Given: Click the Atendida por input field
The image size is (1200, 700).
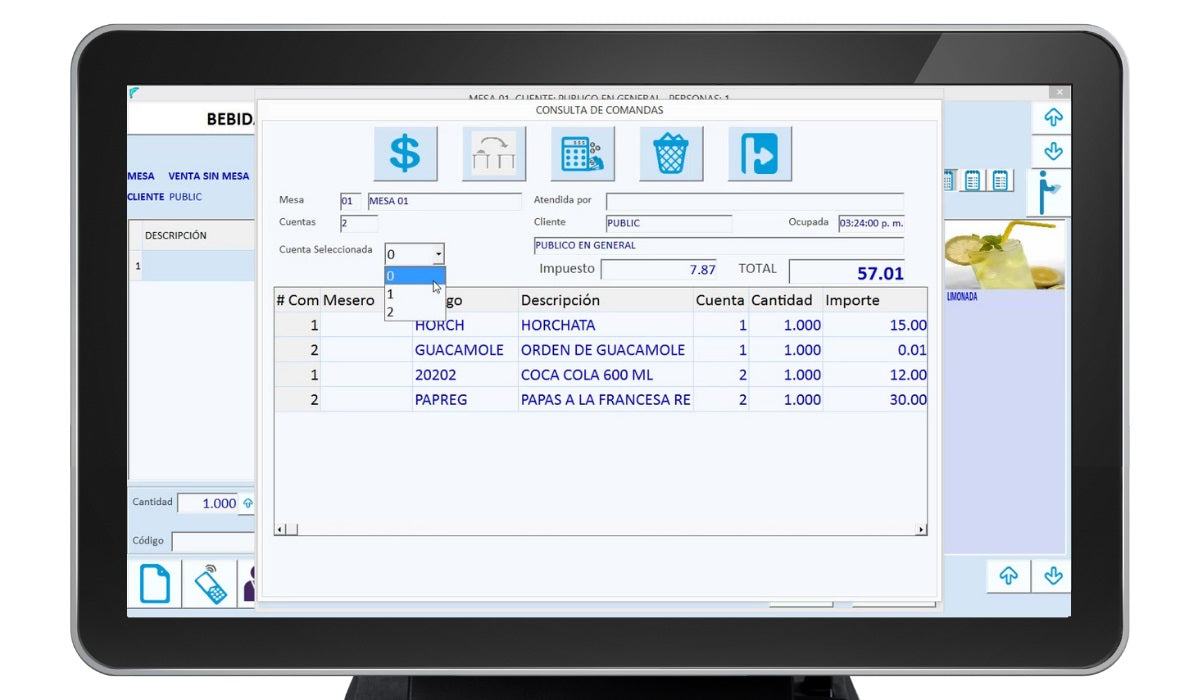Looking at the screenshot, I should click(x=754, y=201).
